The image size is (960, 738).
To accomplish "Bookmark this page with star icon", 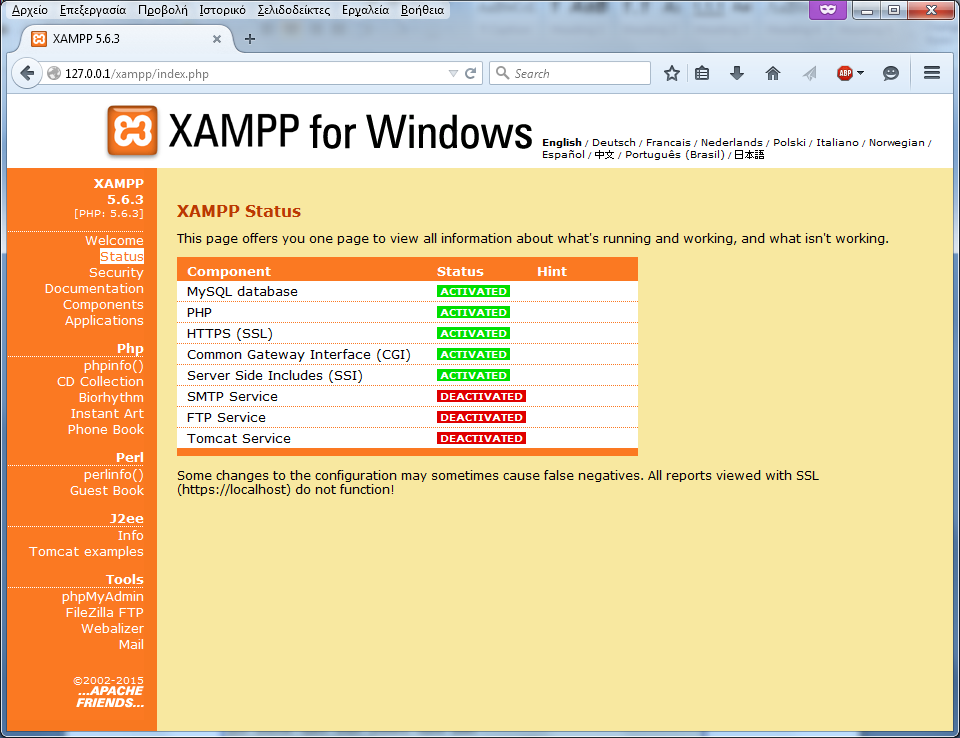I will [672, 73].
